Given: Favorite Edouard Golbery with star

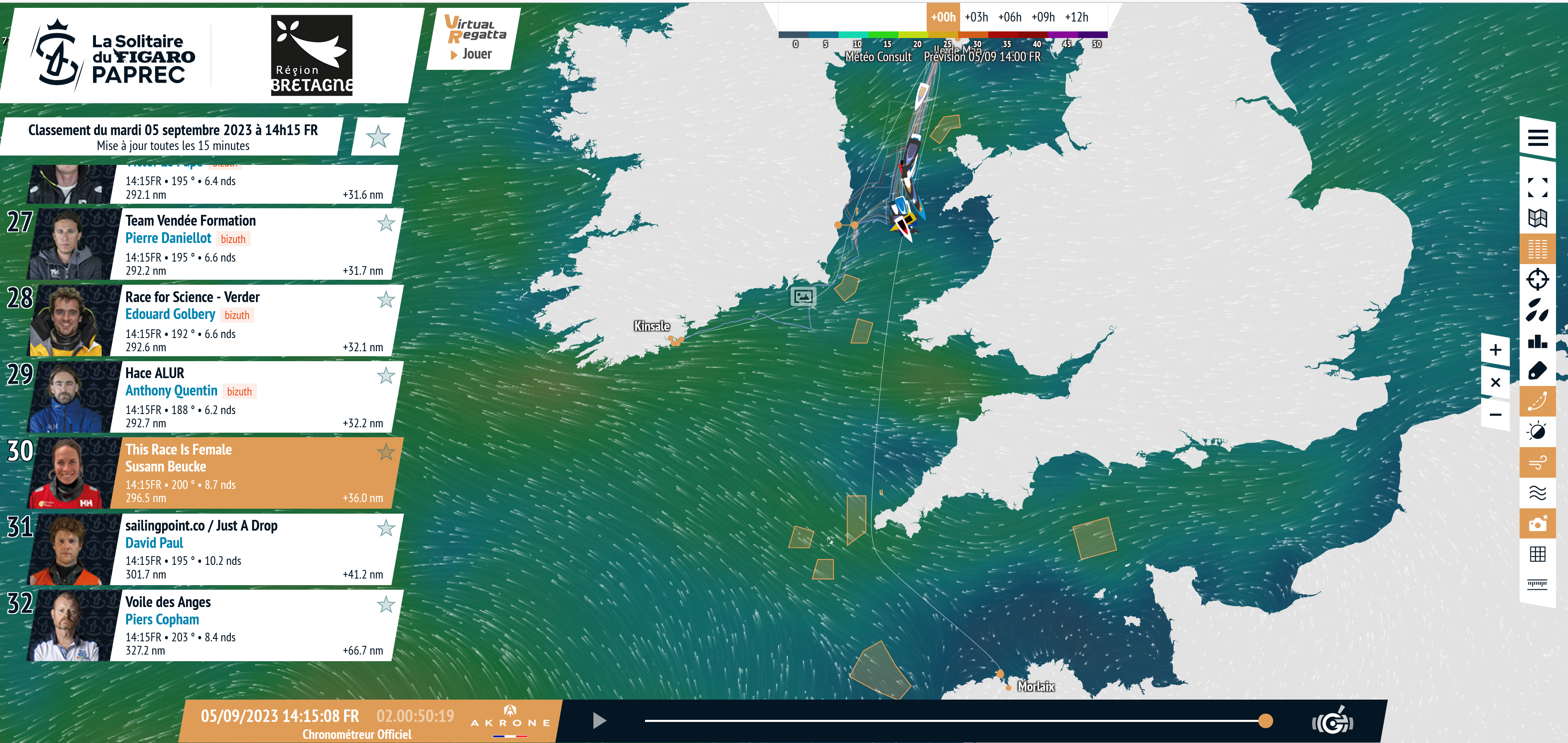Looking at the screenshot, I should point(386,300).
